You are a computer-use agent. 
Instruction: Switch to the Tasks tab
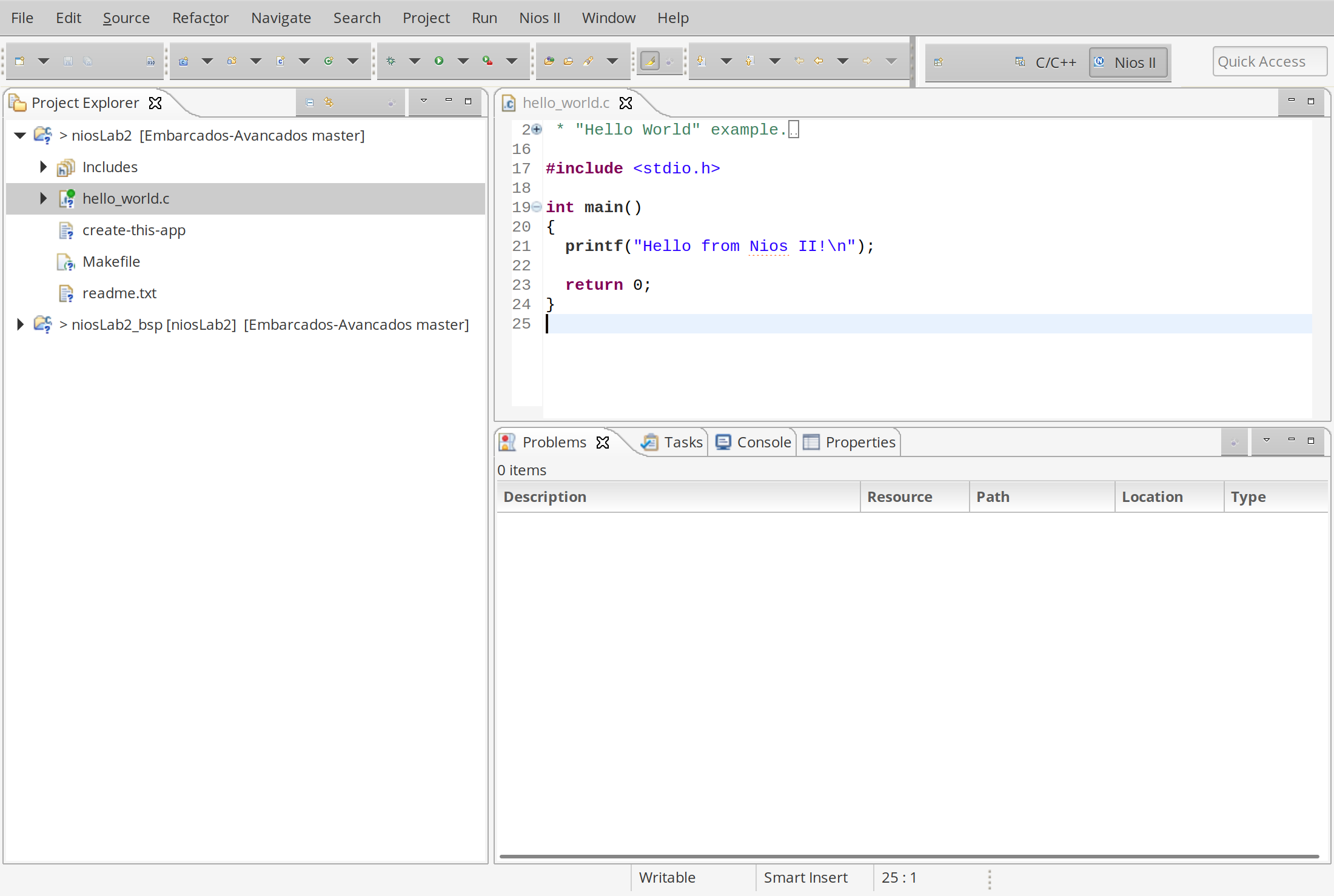[672, 443]
